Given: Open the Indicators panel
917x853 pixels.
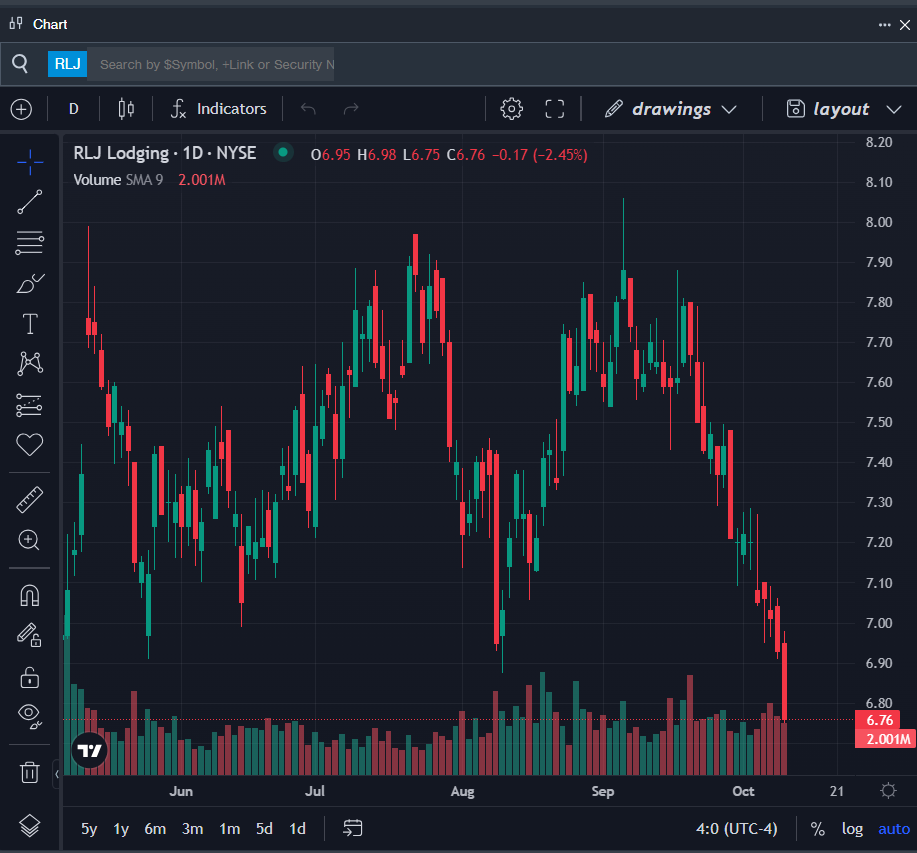Looking at the screenshot, I should coord(218,109).
